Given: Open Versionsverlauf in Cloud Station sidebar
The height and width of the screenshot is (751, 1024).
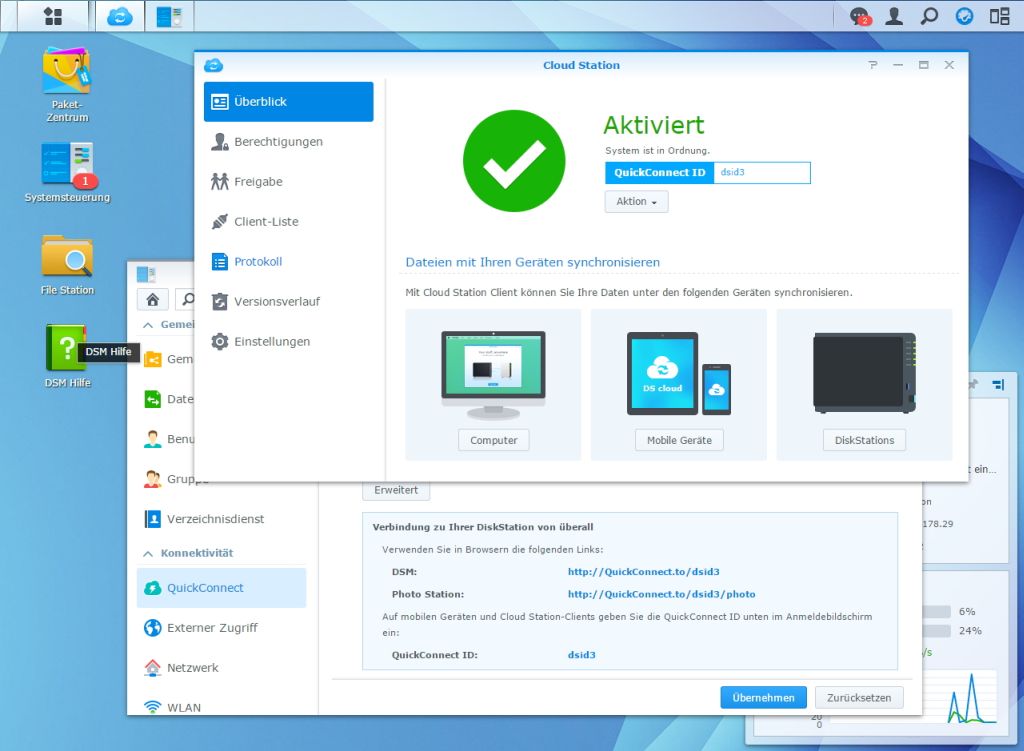Looking at the screenshot, I should click(289, 301).
